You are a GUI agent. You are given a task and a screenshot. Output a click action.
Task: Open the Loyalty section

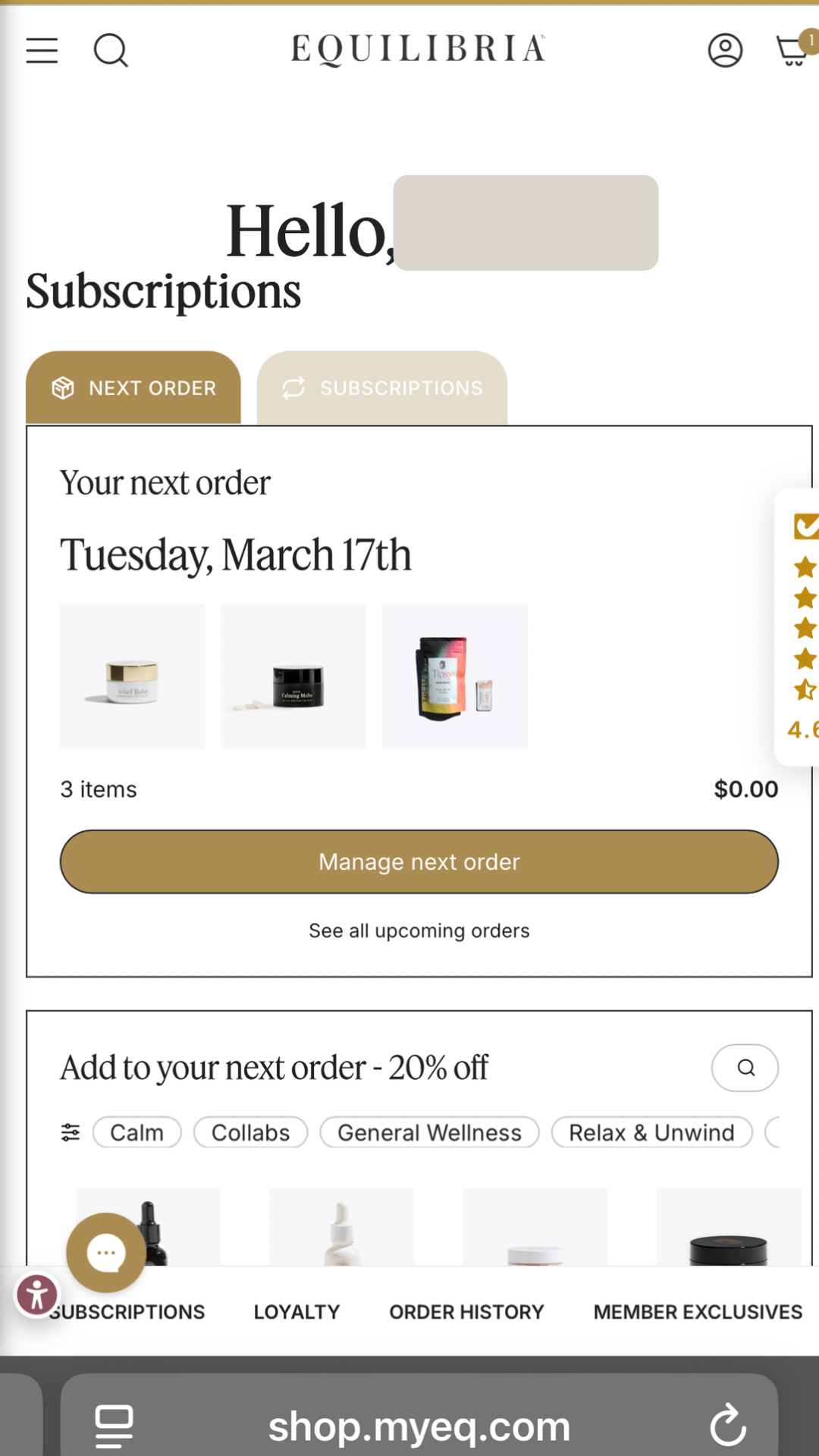point(297,1312)
